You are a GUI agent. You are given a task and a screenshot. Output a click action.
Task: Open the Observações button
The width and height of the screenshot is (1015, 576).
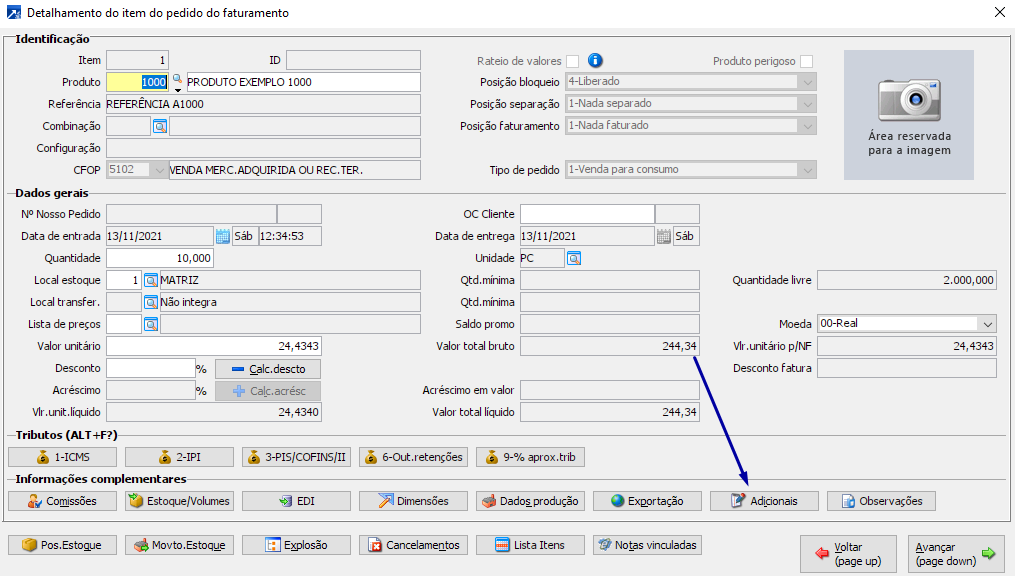pyautogui.click(x=882, y=501)
